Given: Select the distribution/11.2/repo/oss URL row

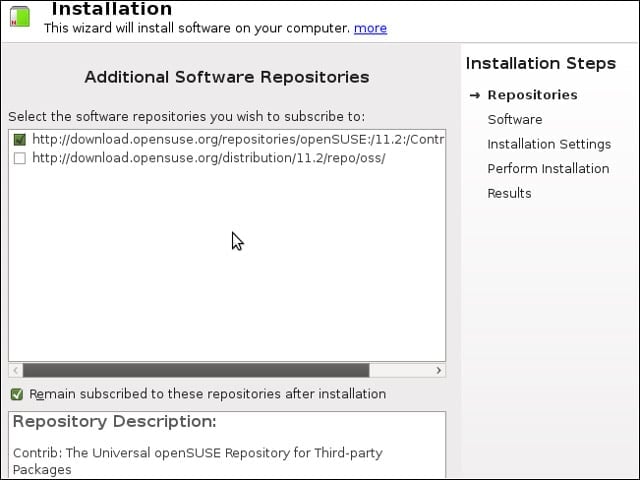Looking at the screenshot, I should pos(227,158).
